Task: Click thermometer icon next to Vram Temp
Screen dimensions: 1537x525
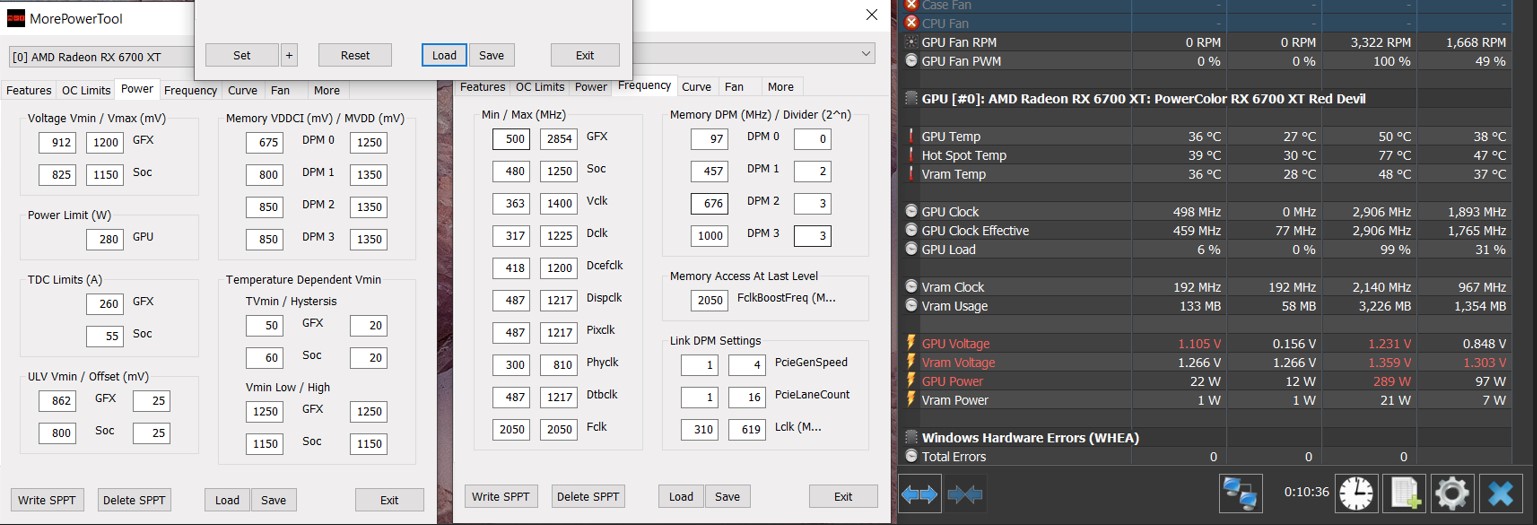Action: point(911,174)
